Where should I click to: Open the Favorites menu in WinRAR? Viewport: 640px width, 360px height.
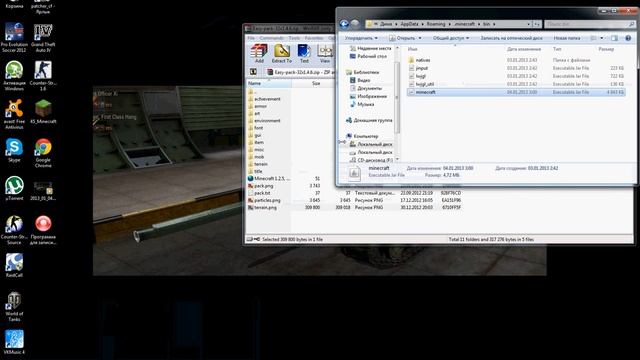[314, 38]
